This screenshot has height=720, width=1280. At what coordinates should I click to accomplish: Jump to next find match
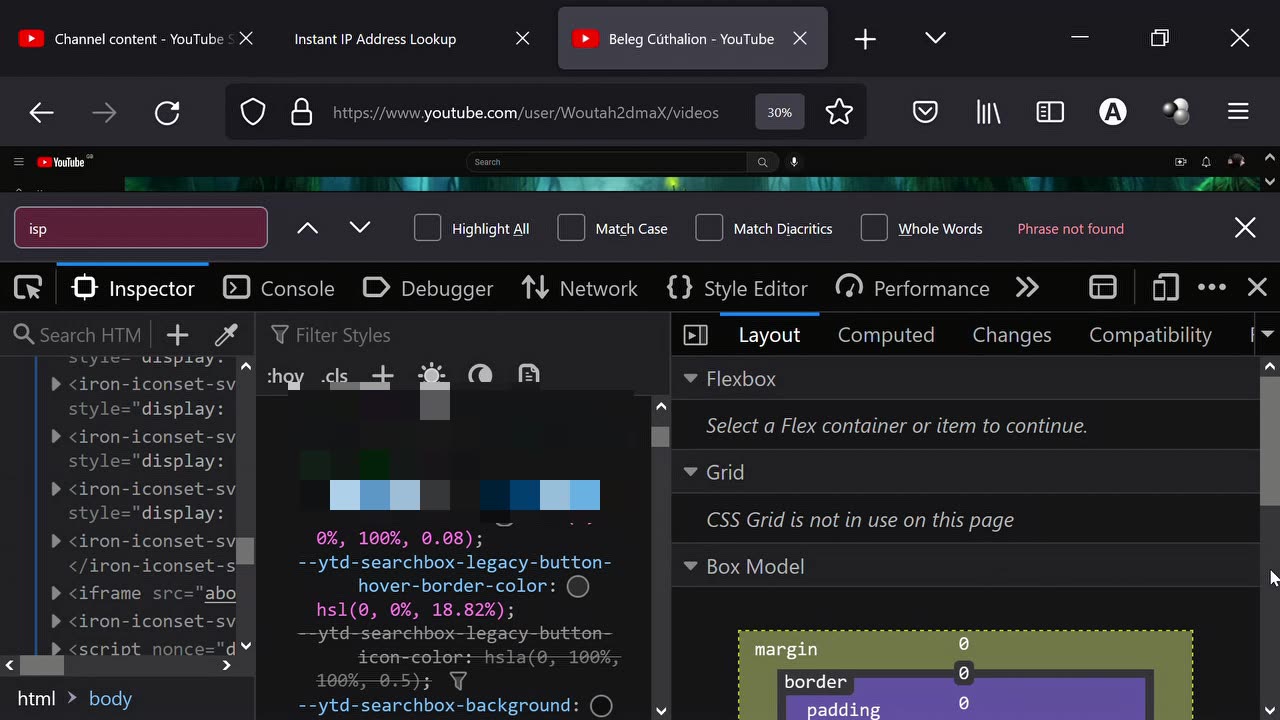tap(360, 228)
